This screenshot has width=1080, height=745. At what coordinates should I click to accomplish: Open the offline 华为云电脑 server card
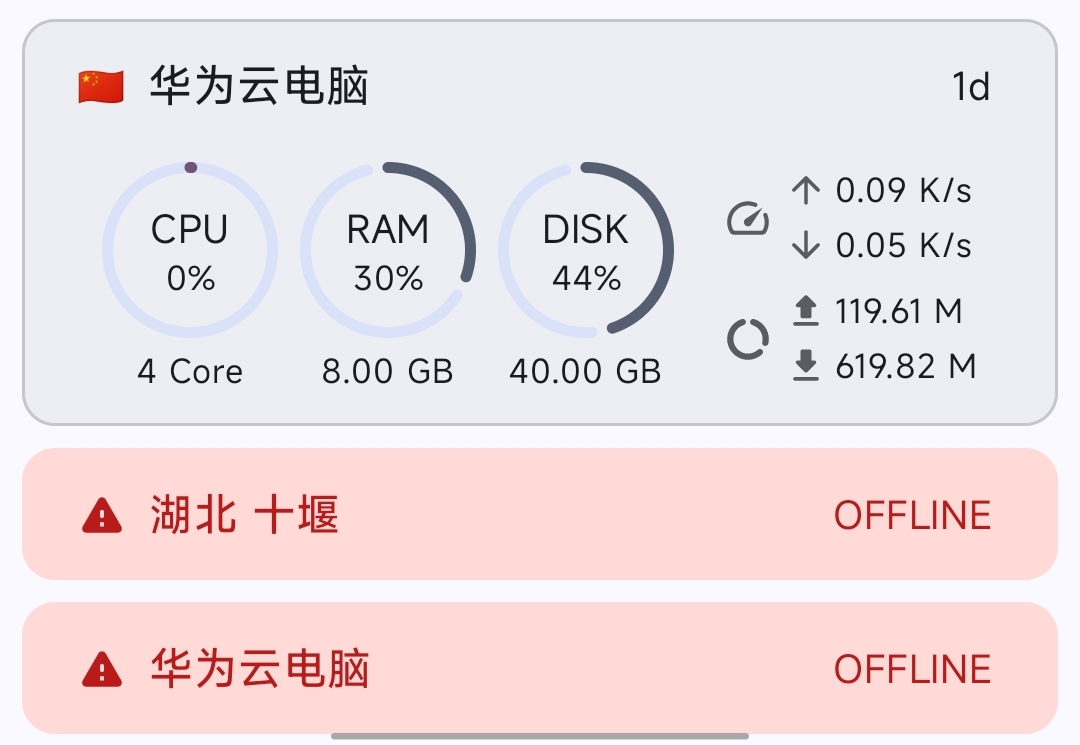click(x=540, y=668)
